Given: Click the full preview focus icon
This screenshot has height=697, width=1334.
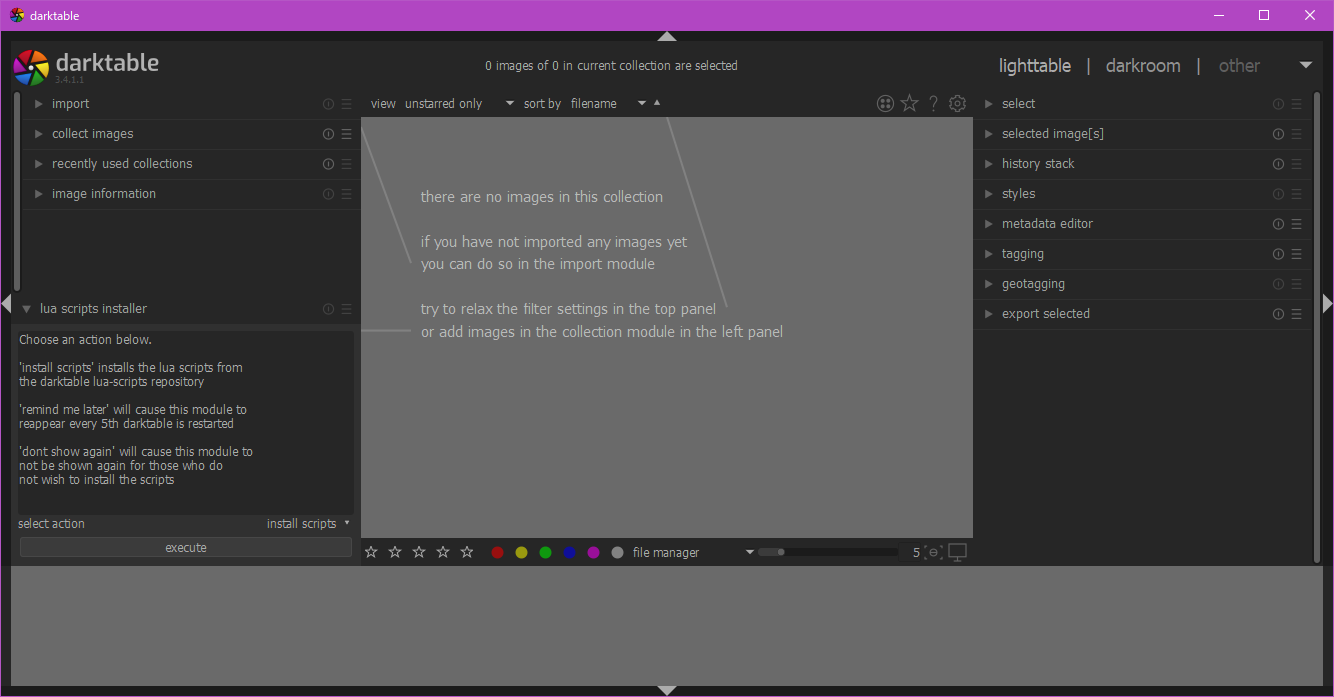Looking at the screenshot, I should click(x=933, y=552).
